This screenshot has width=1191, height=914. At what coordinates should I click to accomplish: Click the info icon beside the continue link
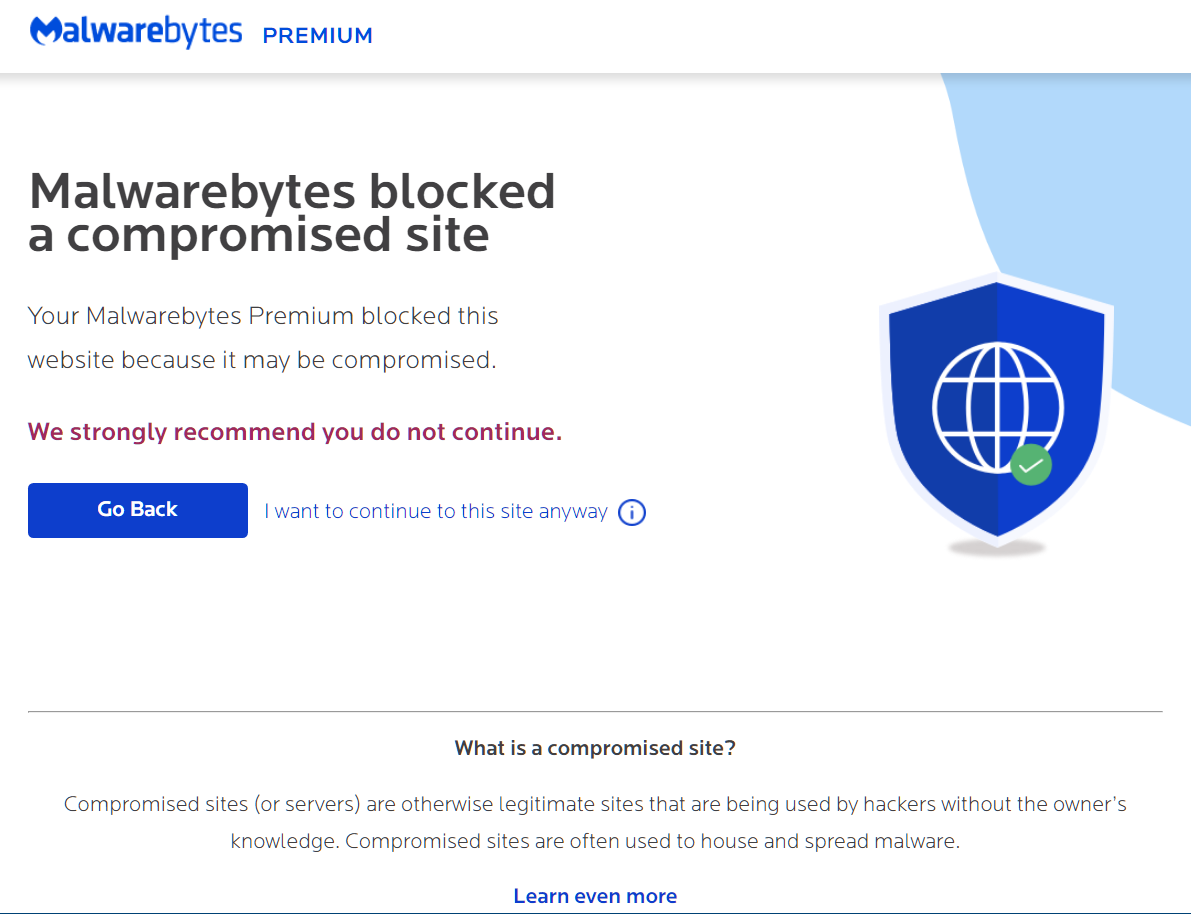pos(632,512)
